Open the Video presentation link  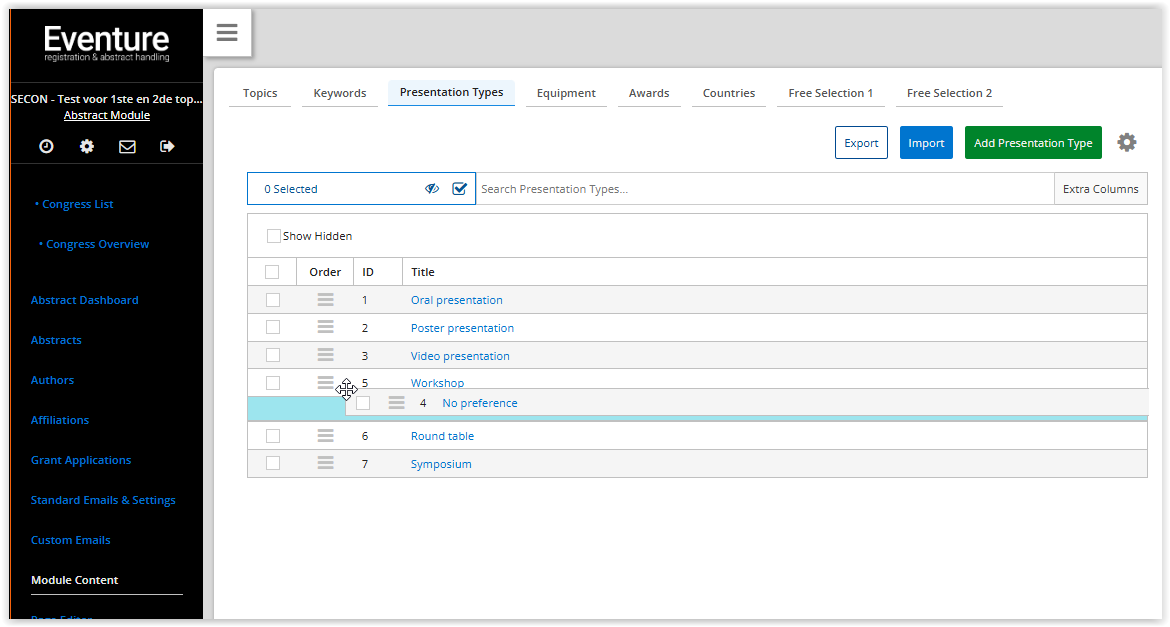460,356
